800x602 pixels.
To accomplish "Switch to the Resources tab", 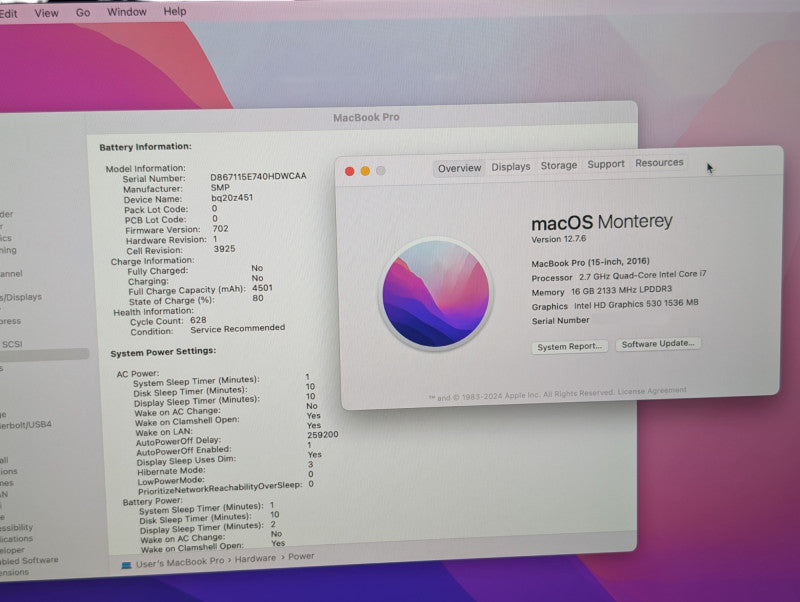I will point(659,163).
